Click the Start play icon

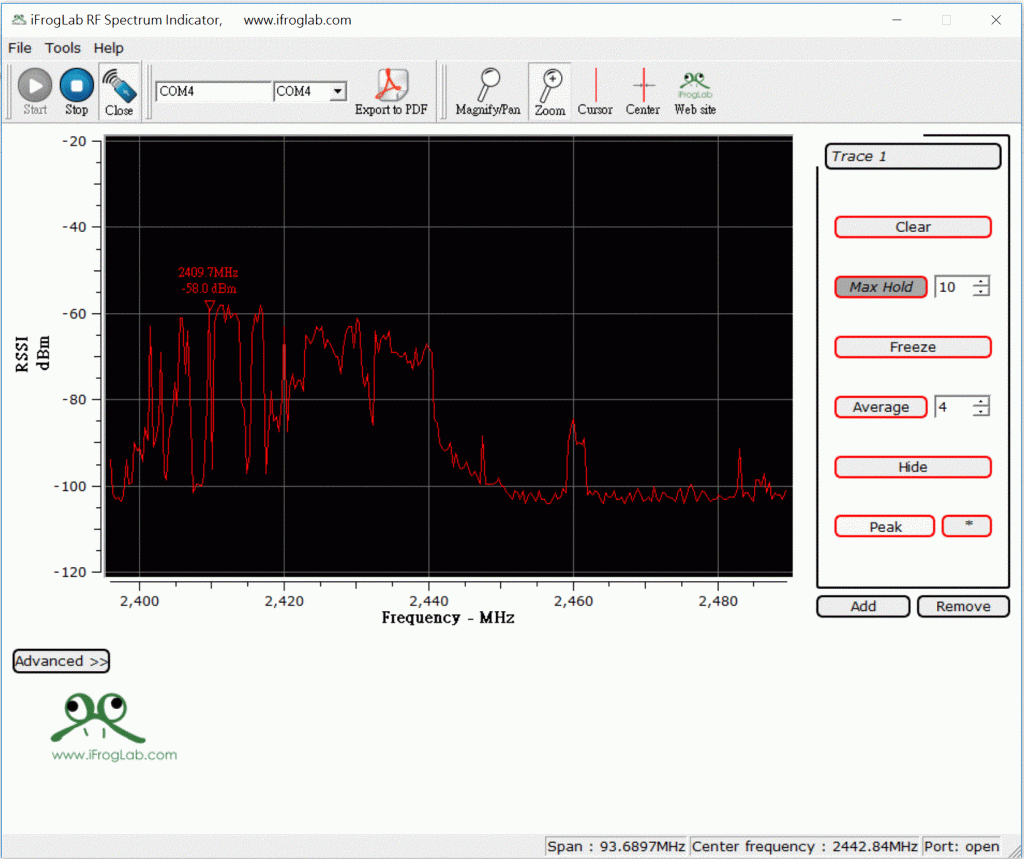(x=35, y=85)
